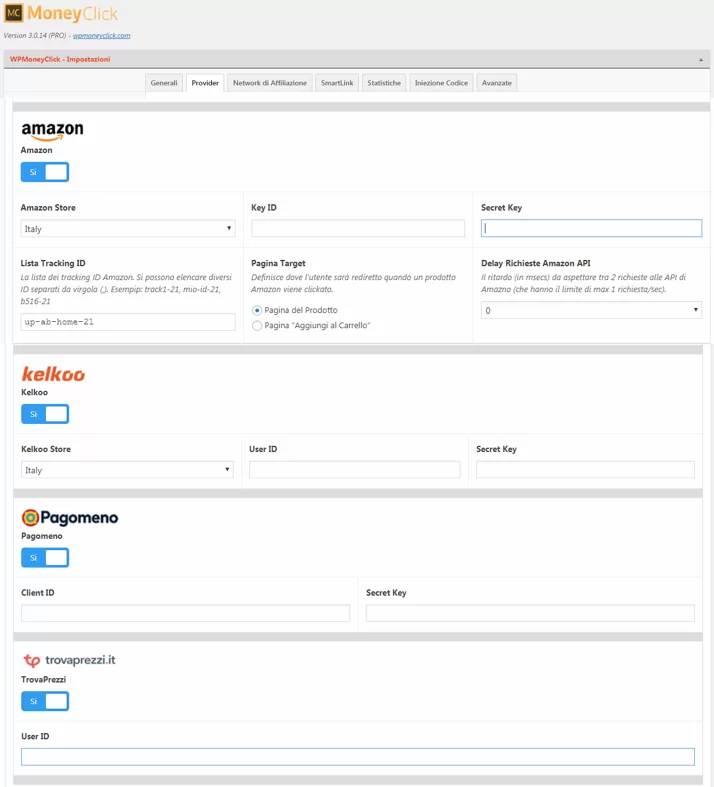The width and height of the screenshot is (714, 787).
Task: Click the Pagomeno logo
Action: click(x=70, y=517)
